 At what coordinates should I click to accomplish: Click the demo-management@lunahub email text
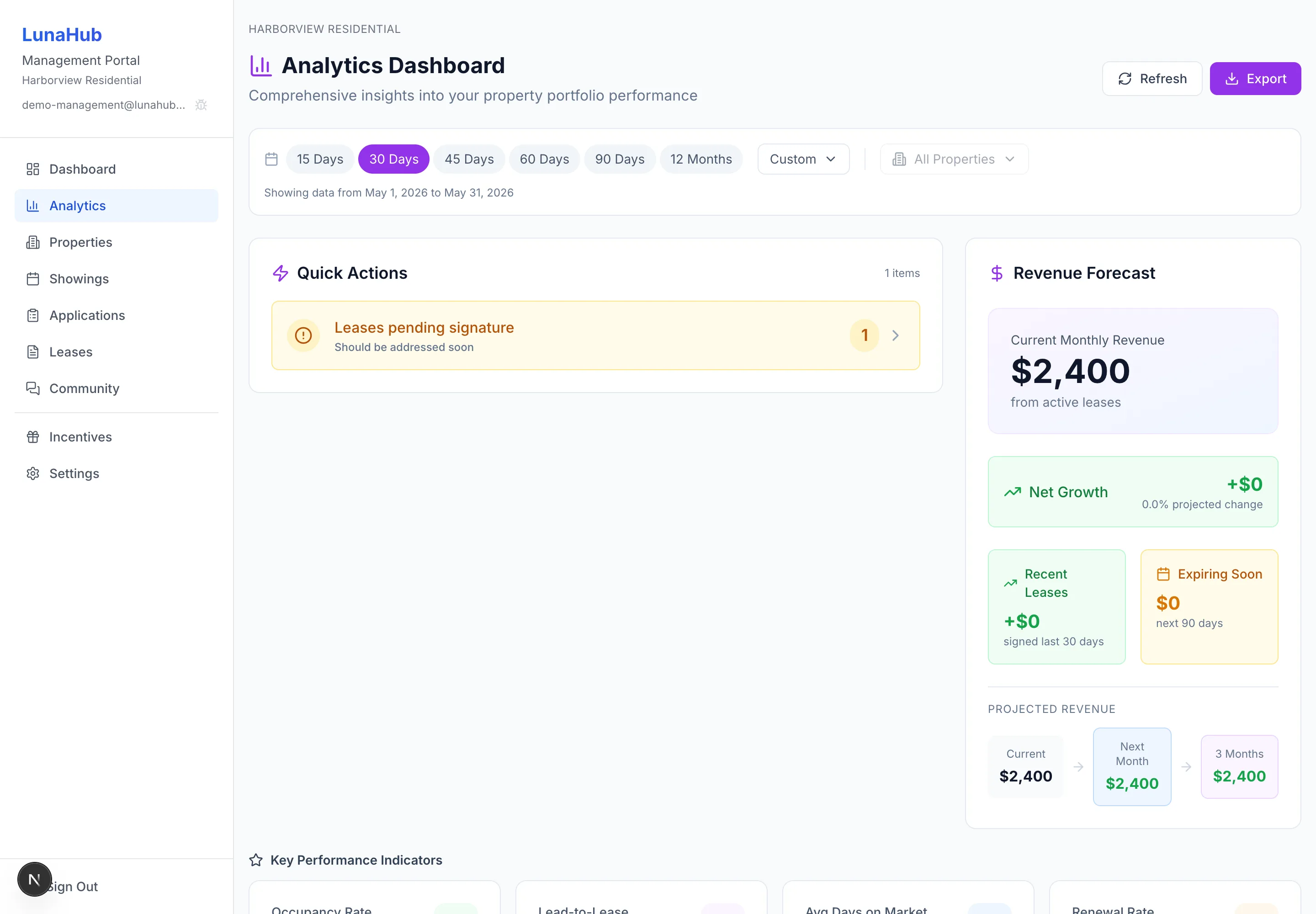(104, 105)
